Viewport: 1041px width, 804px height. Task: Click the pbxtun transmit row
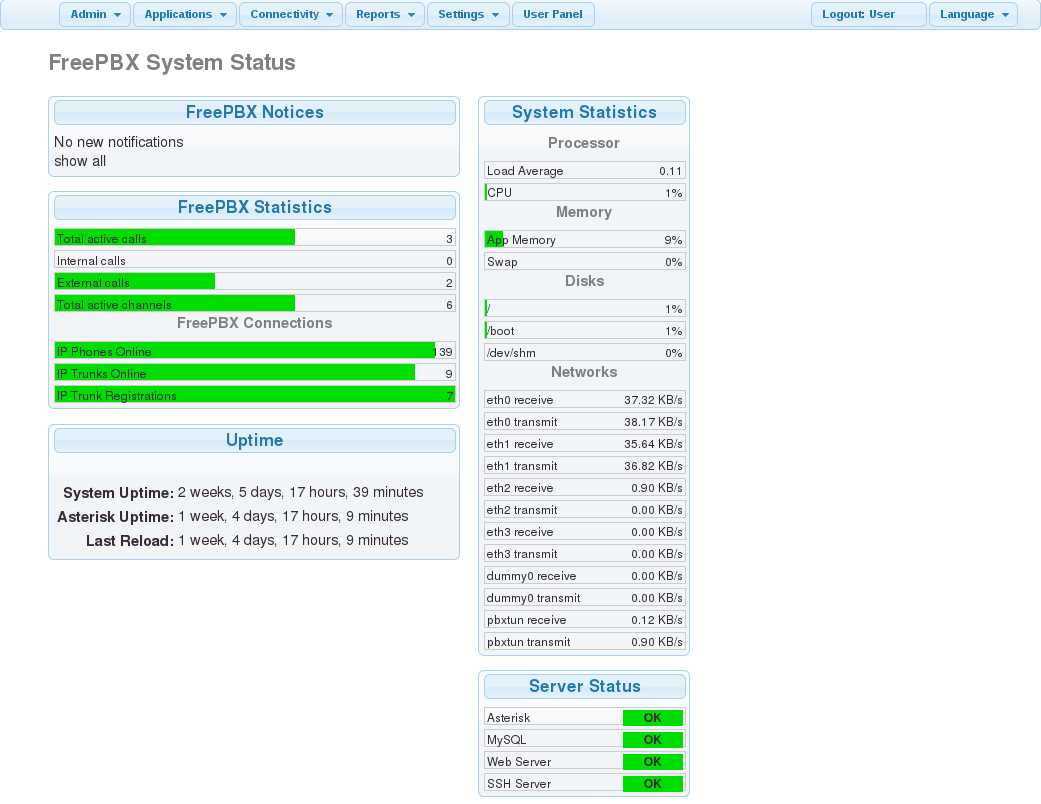coord(584,641)
